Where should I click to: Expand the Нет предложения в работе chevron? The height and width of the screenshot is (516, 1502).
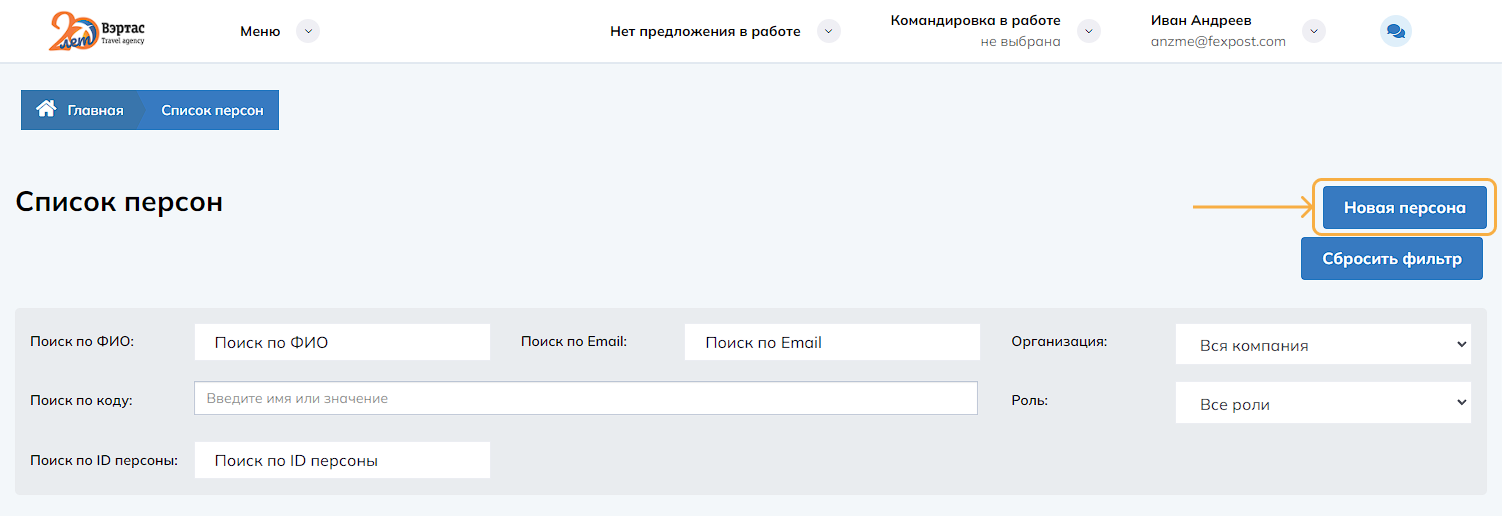pos(828,31)
